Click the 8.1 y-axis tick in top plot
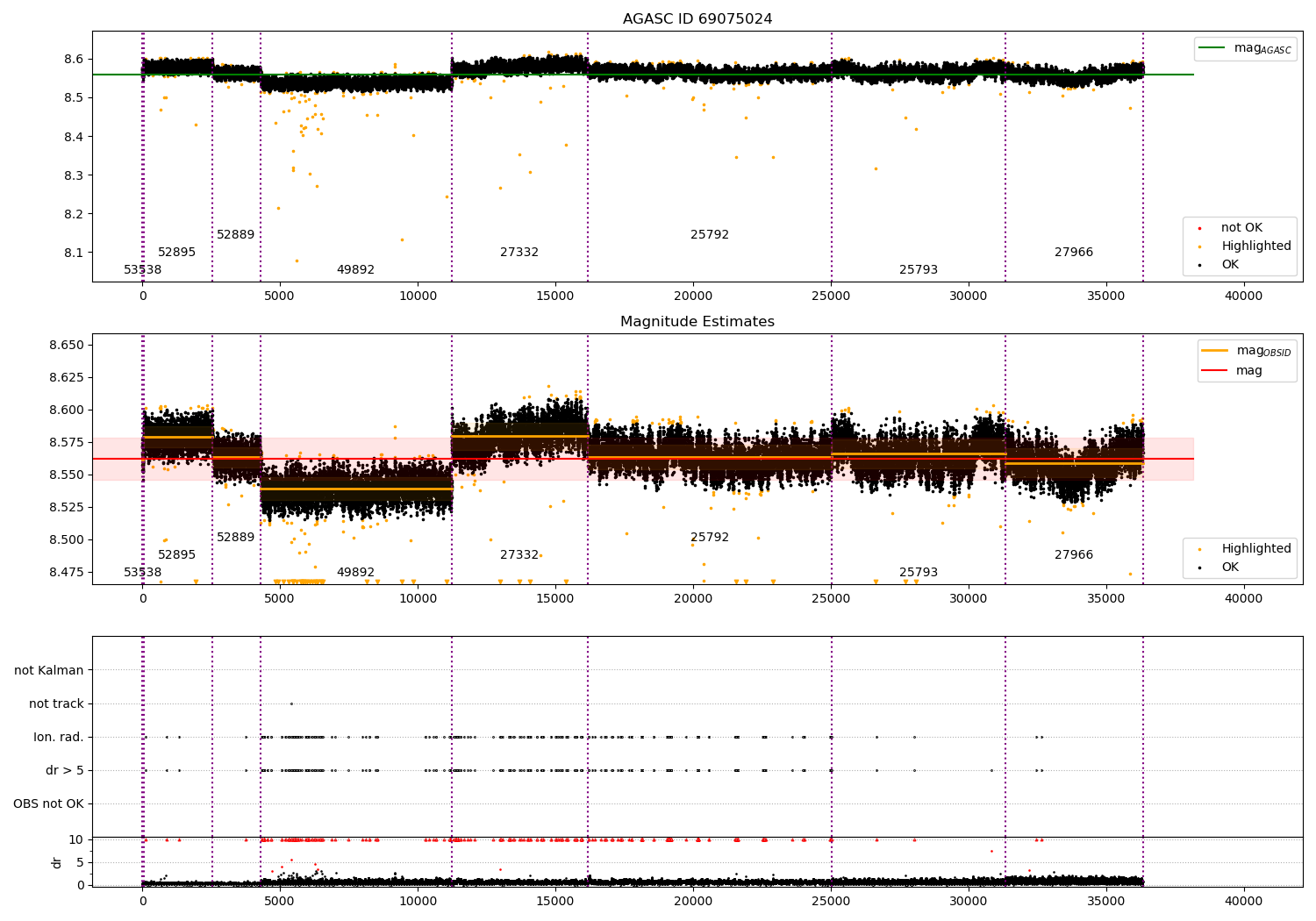 [74, 253]
